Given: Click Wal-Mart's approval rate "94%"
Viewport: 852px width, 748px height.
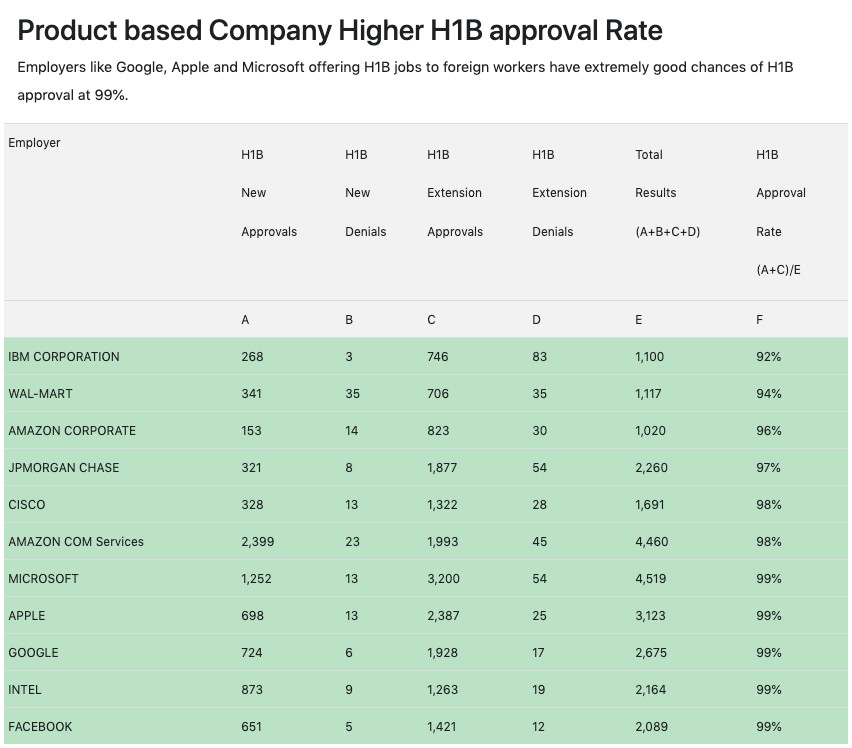Looking at the screenshot, I should 768,394.
